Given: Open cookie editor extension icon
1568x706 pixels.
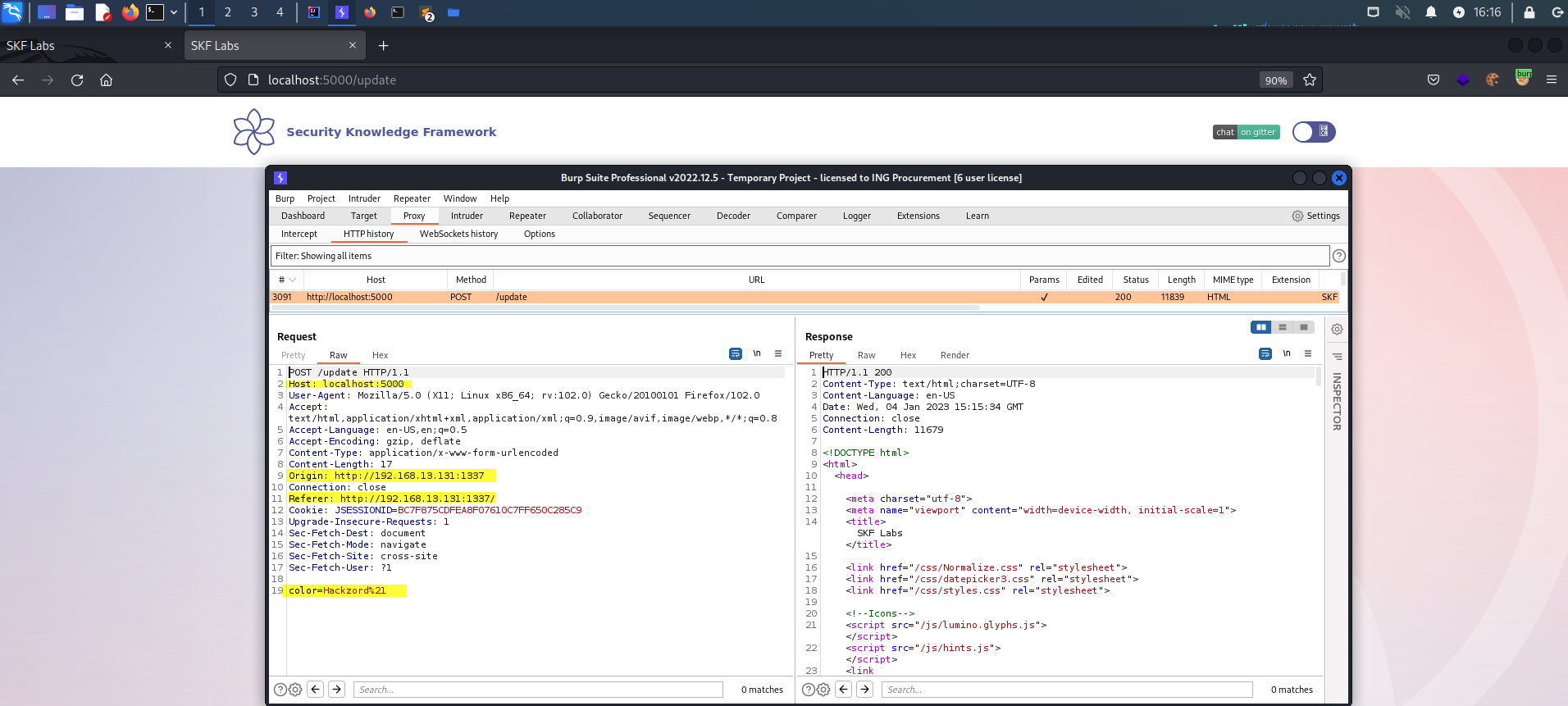Looking at the screenshot, I should (1493, 80).
